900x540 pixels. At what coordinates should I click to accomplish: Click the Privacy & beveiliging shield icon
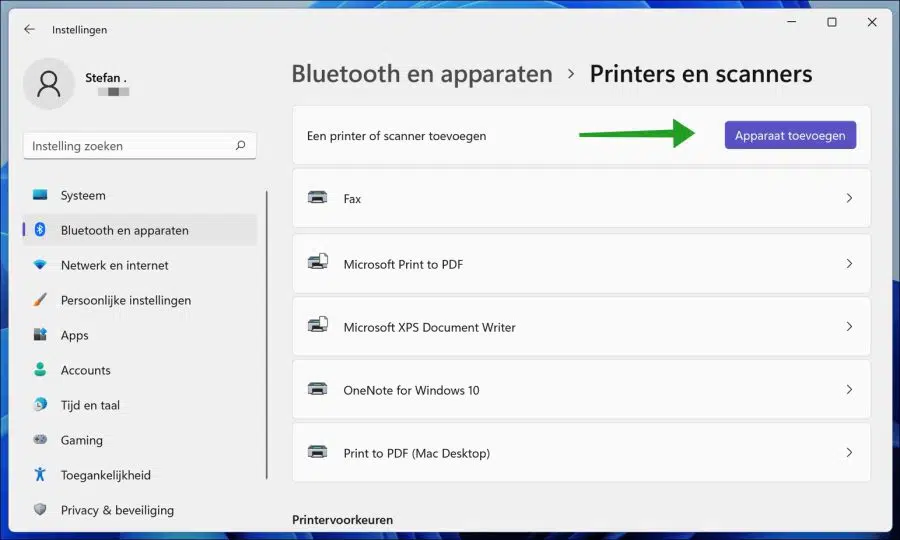[40, 510]
